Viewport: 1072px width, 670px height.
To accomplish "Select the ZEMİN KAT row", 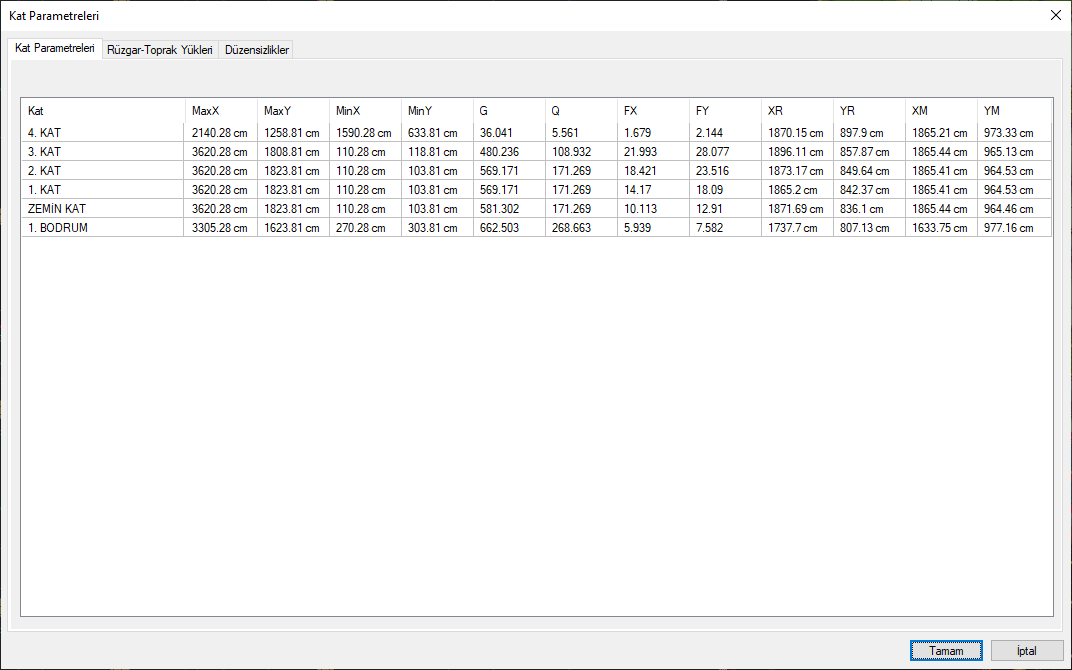I will coord(56,209).
